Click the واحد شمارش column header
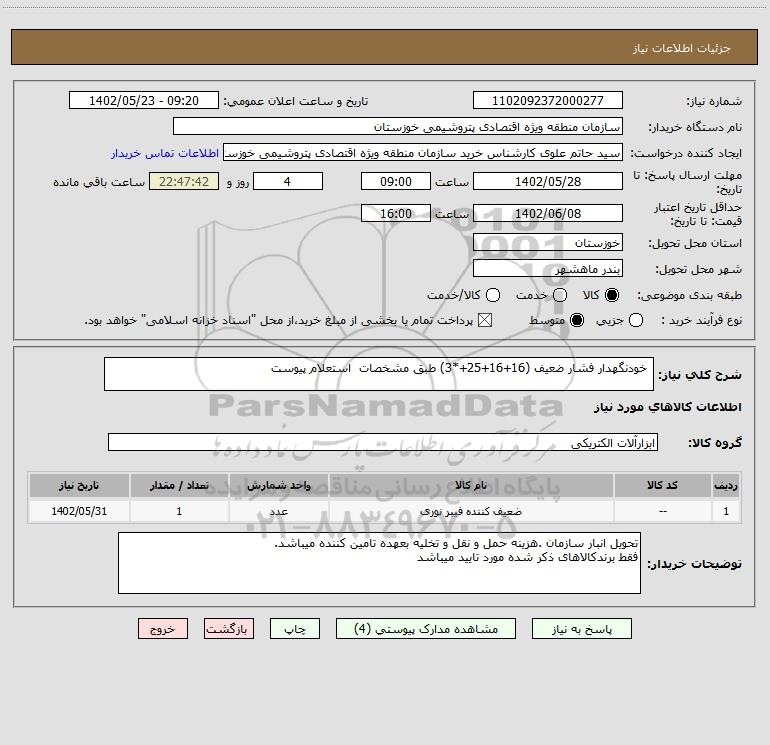This screenshot has width=770, height=745. coord(278,485)
